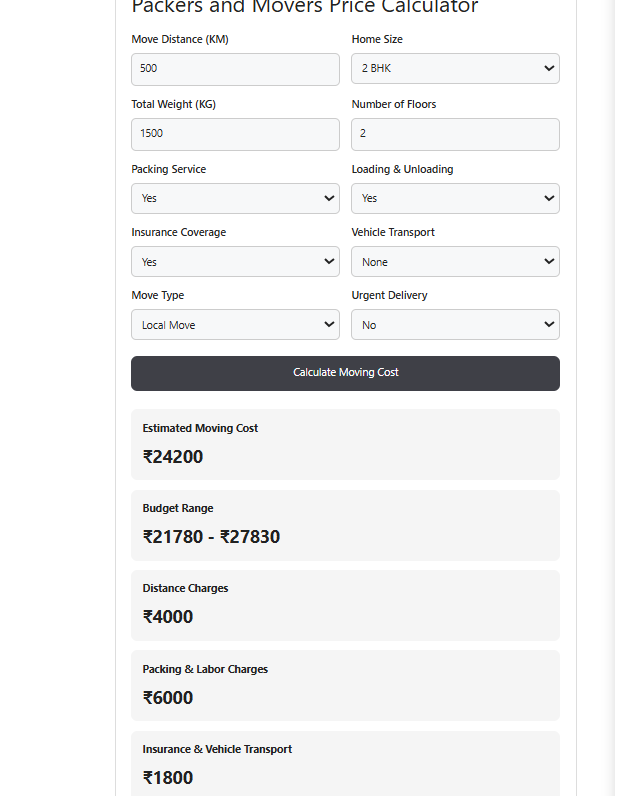The width and height of the screenshot is (627, 796).
Task: Click the Estimated Moving Cost result card
Action: 345,445
